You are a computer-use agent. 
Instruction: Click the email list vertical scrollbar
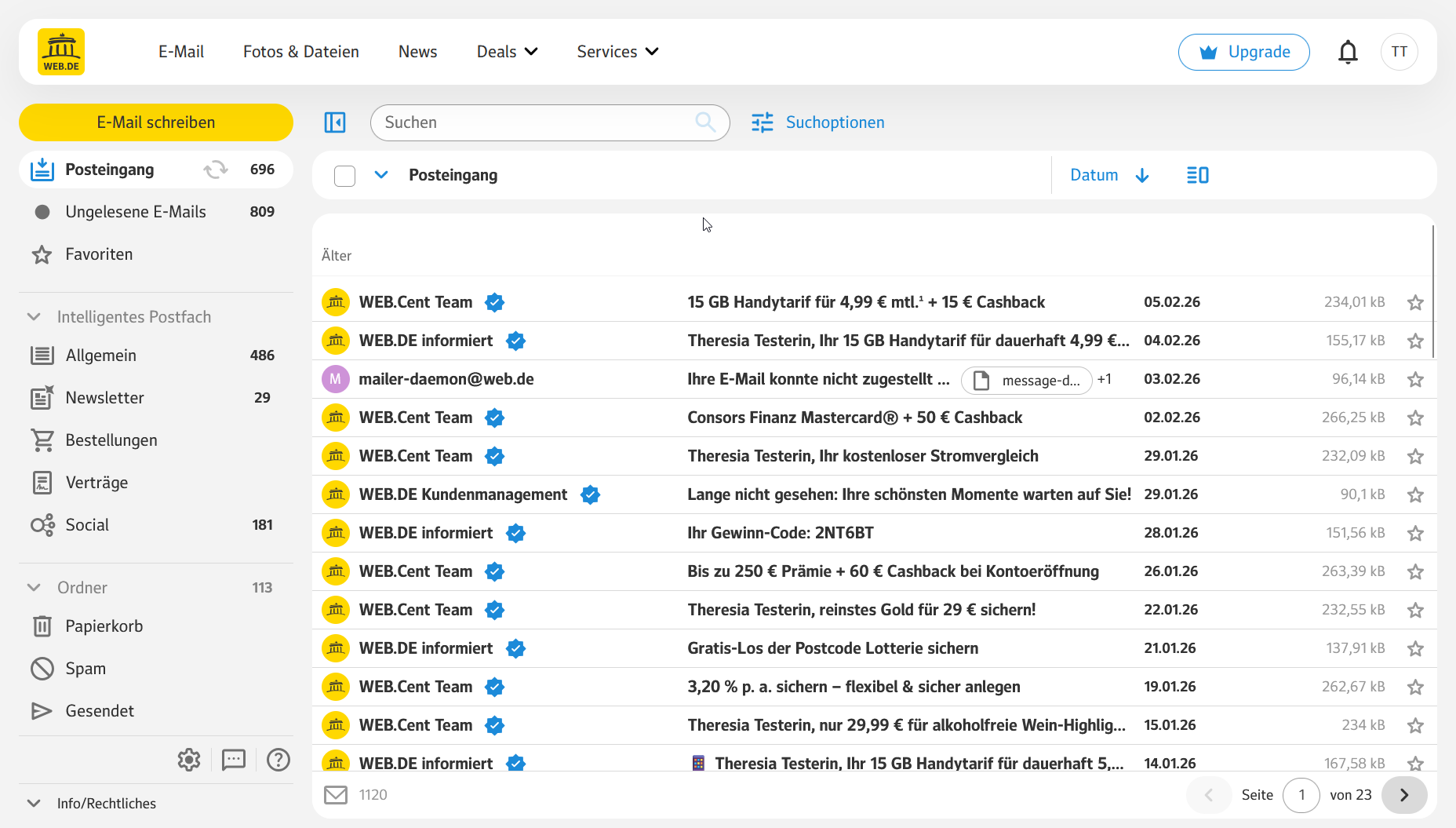1432,292
